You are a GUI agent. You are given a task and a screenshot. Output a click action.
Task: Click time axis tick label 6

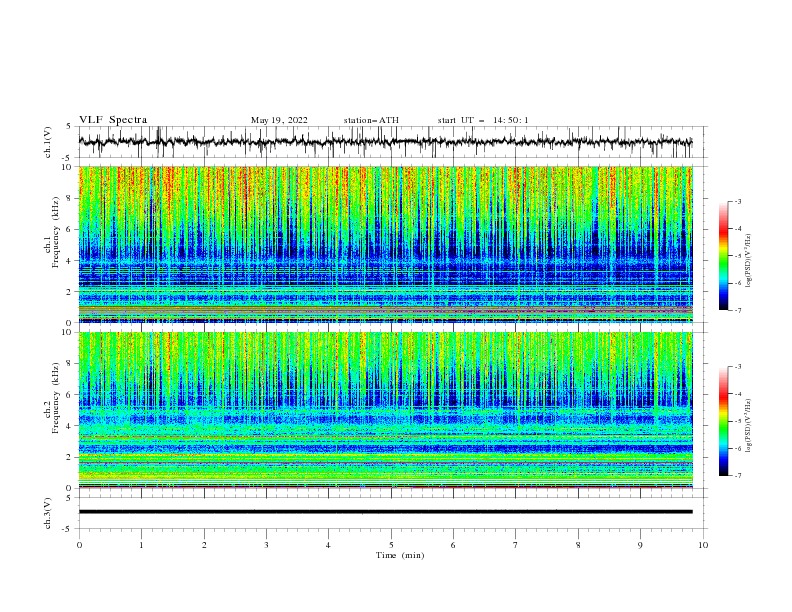click(x=453, y=545)
